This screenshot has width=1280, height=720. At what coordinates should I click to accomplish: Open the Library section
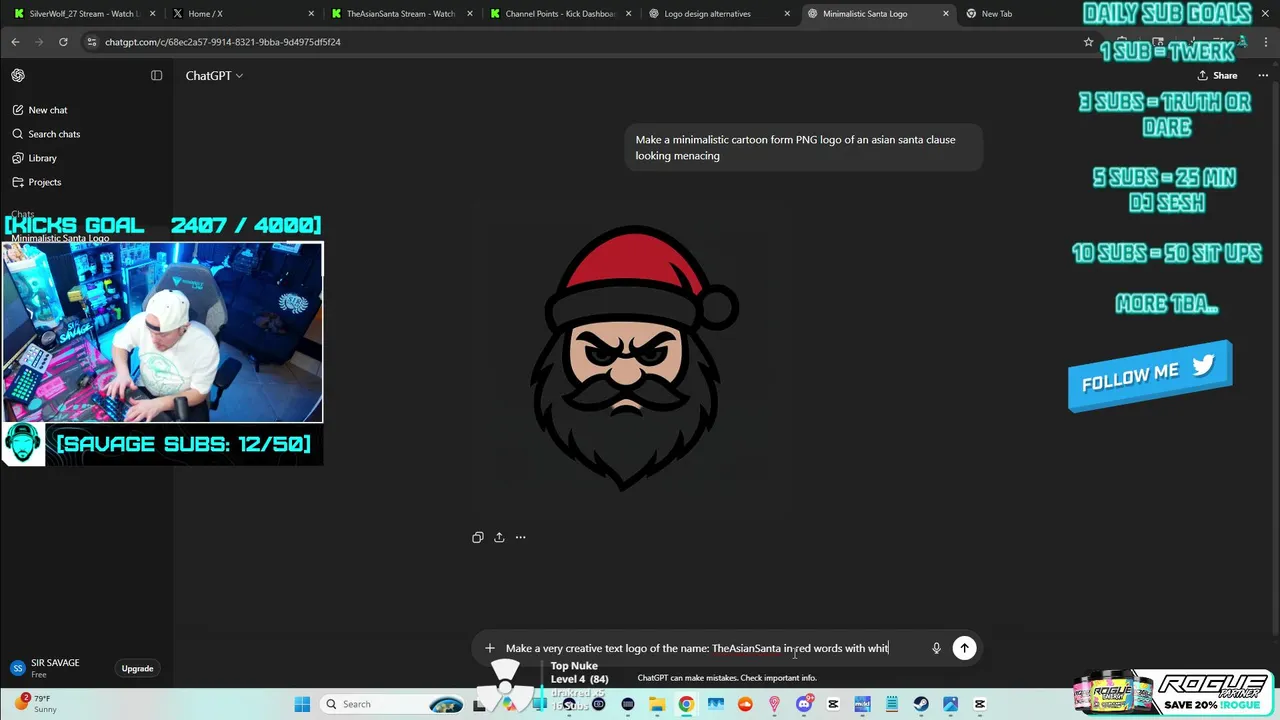tap(35, 158)
